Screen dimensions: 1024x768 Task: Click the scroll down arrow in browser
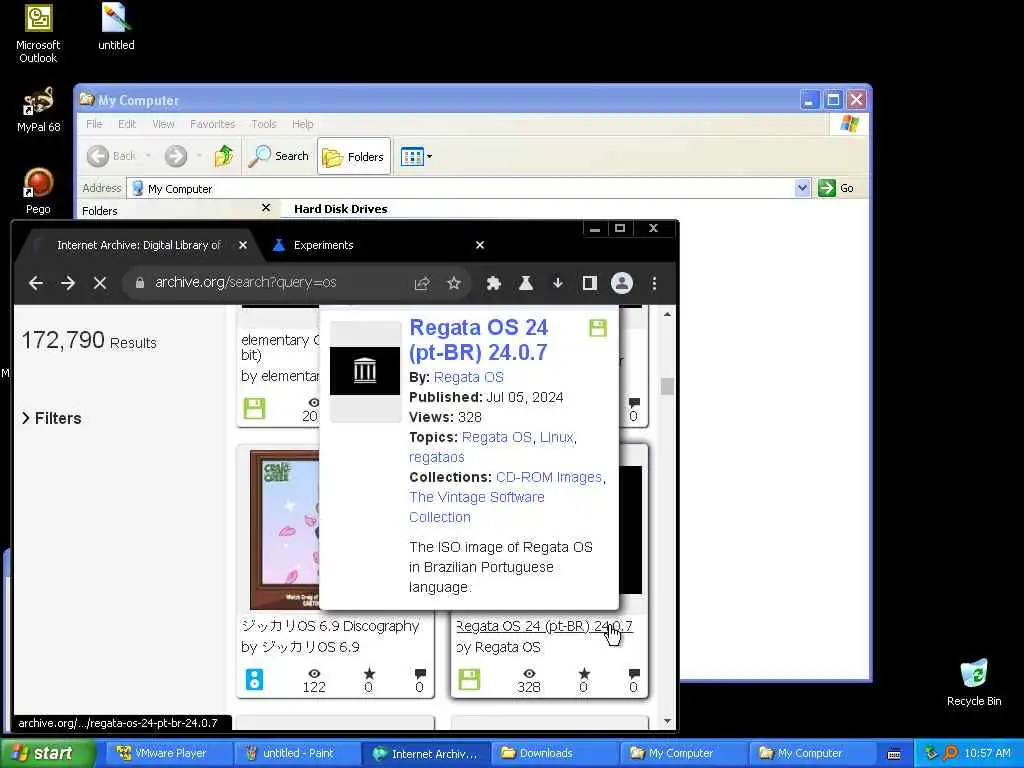point(667,721)
